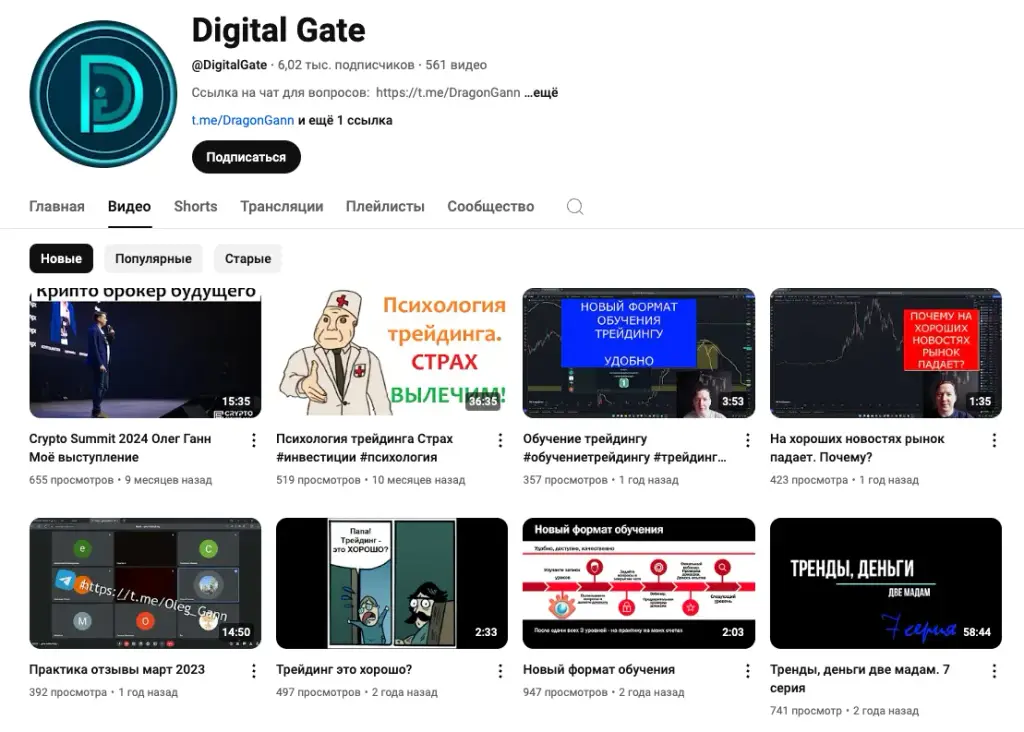The image size is (1024, 732).
Task: Click title Обучение трейдингу #обучениетрейдингу
Action: pyautogui.click(x=624, y=448)
